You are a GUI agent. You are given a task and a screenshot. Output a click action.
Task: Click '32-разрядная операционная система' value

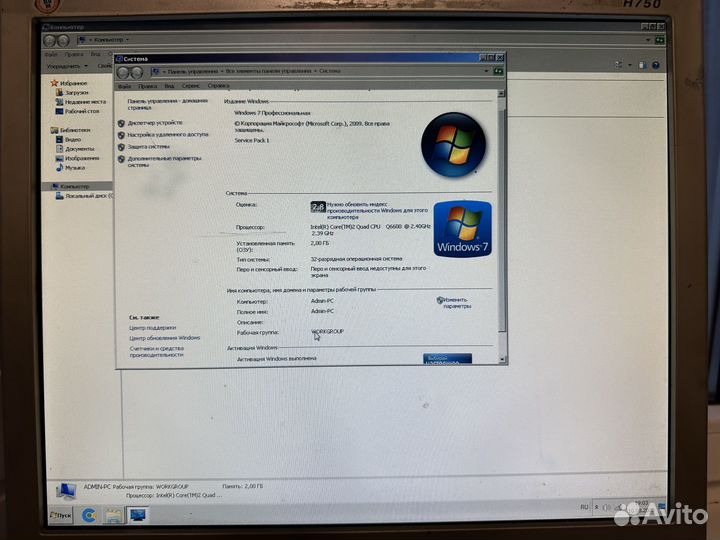tap(356, 259)
